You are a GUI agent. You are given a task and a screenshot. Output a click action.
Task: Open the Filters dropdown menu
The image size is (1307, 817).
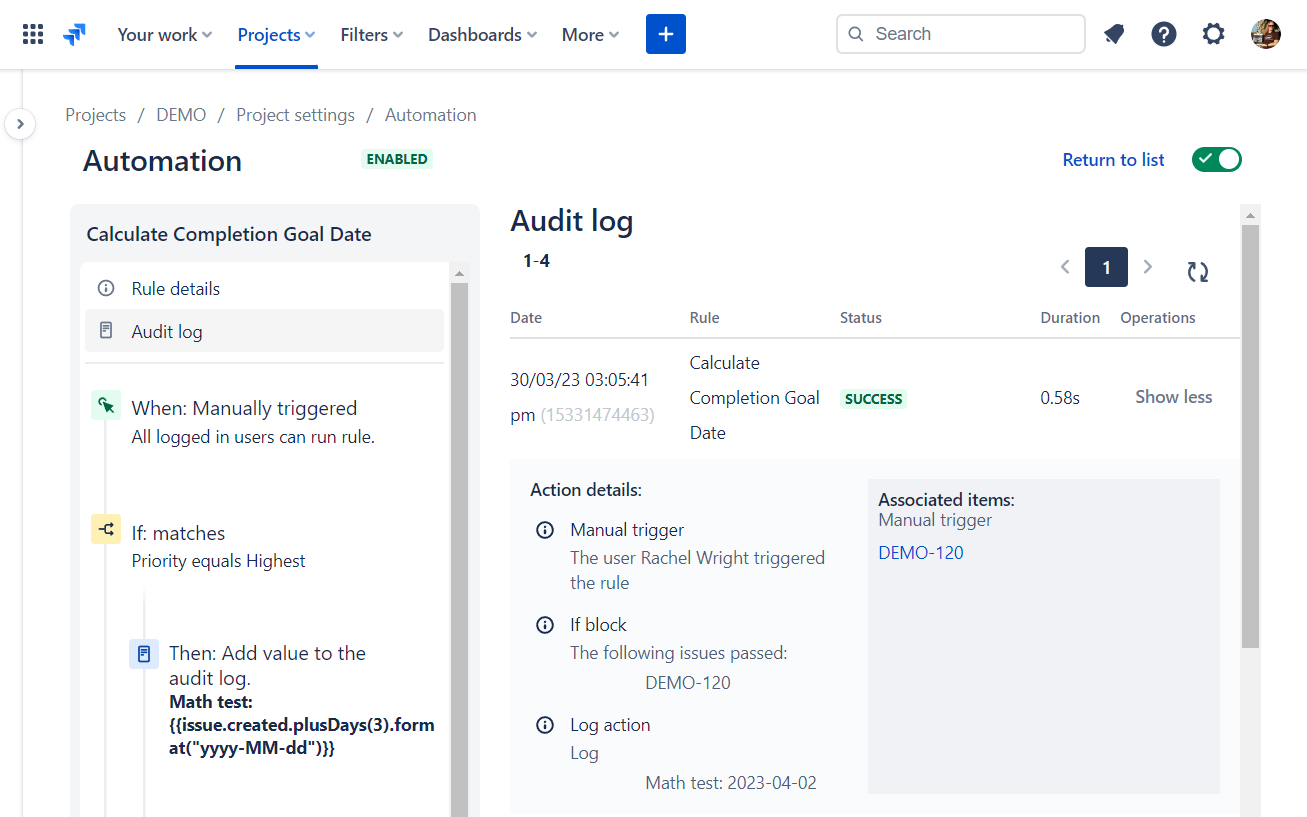(372, 34)
